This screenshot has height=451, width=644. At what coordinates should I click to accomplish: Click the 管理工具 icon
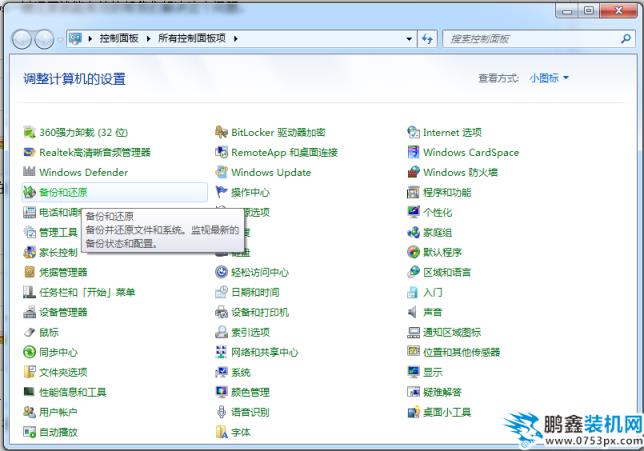click(30, 232)
